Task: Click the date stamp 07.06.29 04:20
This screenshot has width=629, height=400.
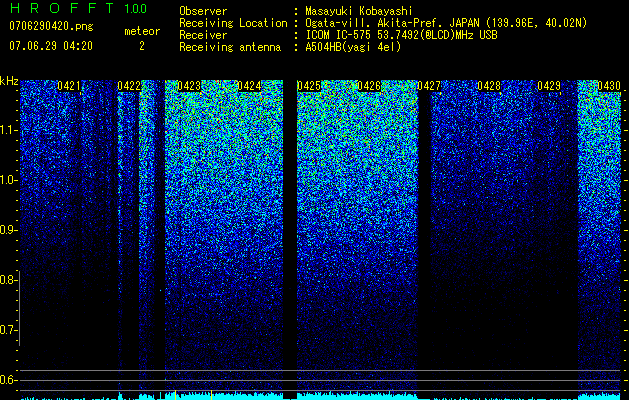Action: point(51,46)
